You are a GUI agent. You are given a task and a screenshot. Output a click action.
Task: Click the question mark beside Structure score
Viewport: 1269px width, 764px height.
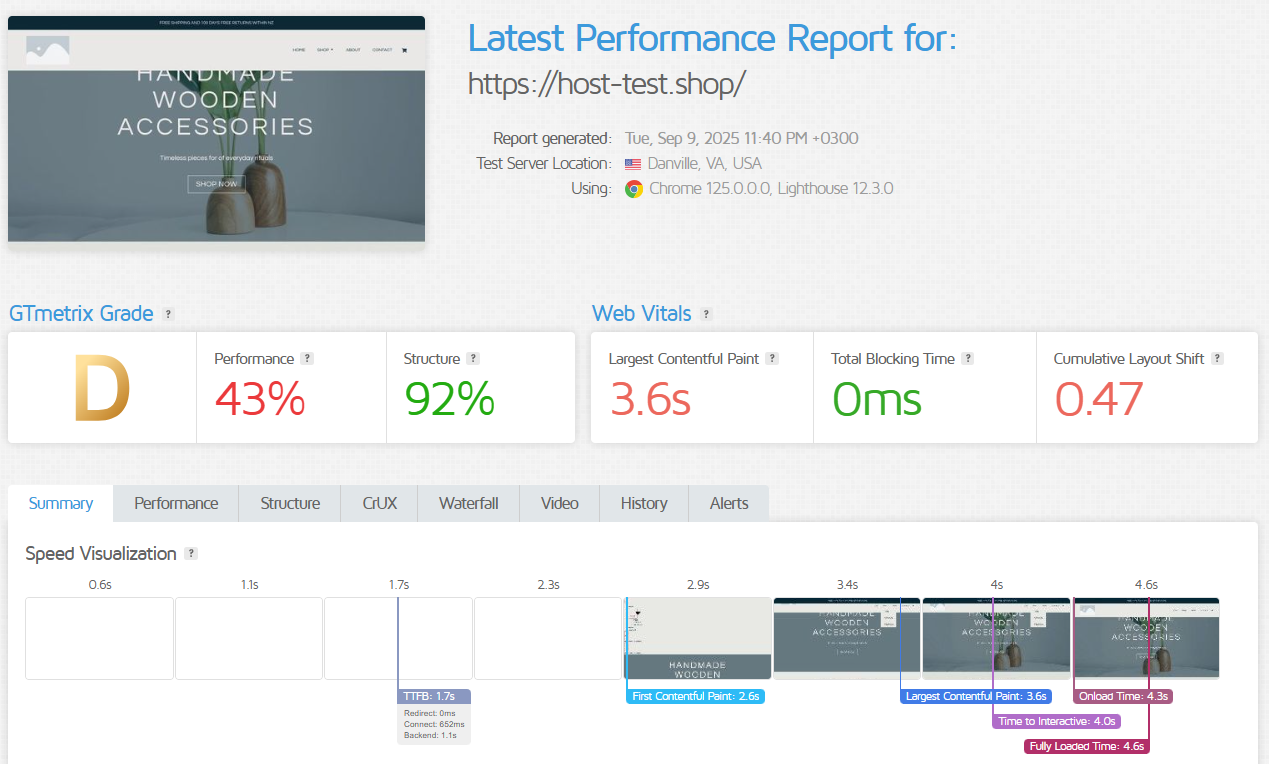coord(473,359)
